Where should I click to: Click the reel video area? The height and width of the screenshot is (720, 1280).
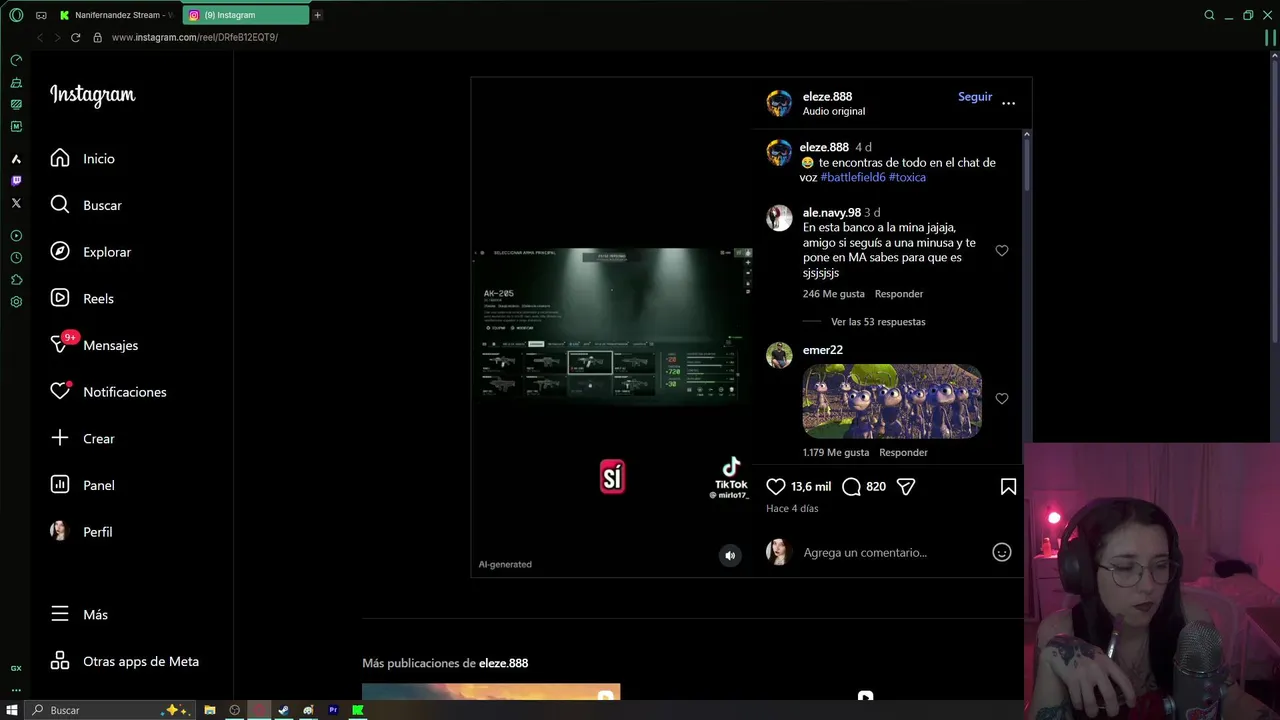pos(612,327)
